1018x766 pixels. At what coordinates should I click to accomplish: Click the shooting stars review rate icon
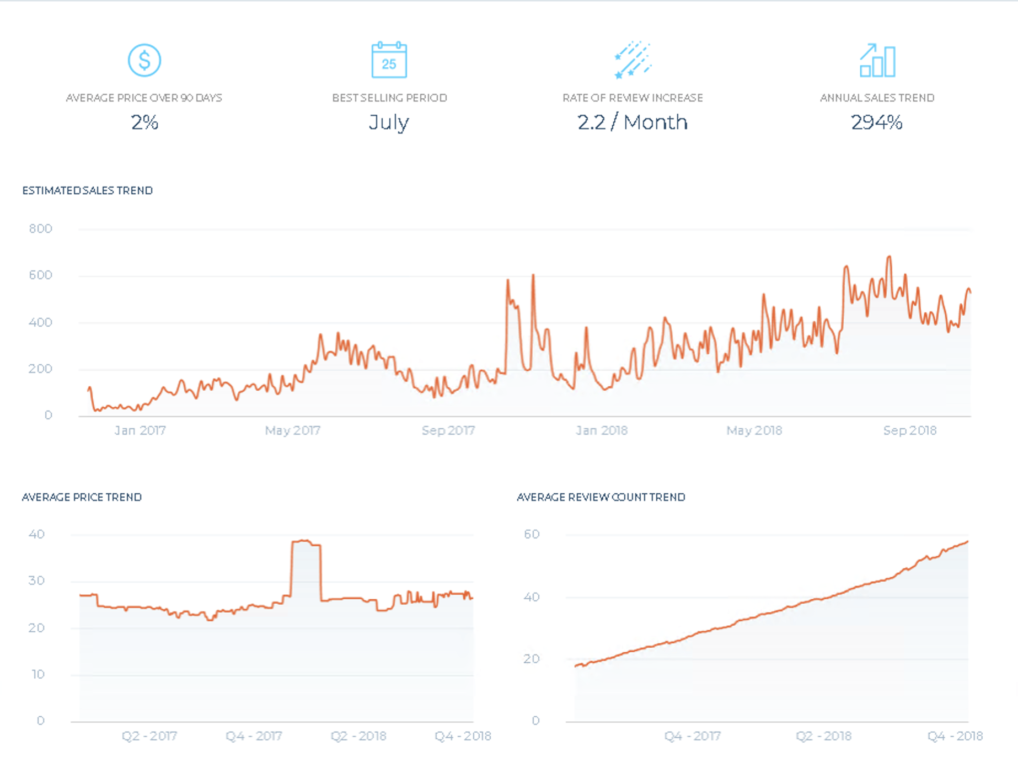pyautogui.click(x=632, y=61)
